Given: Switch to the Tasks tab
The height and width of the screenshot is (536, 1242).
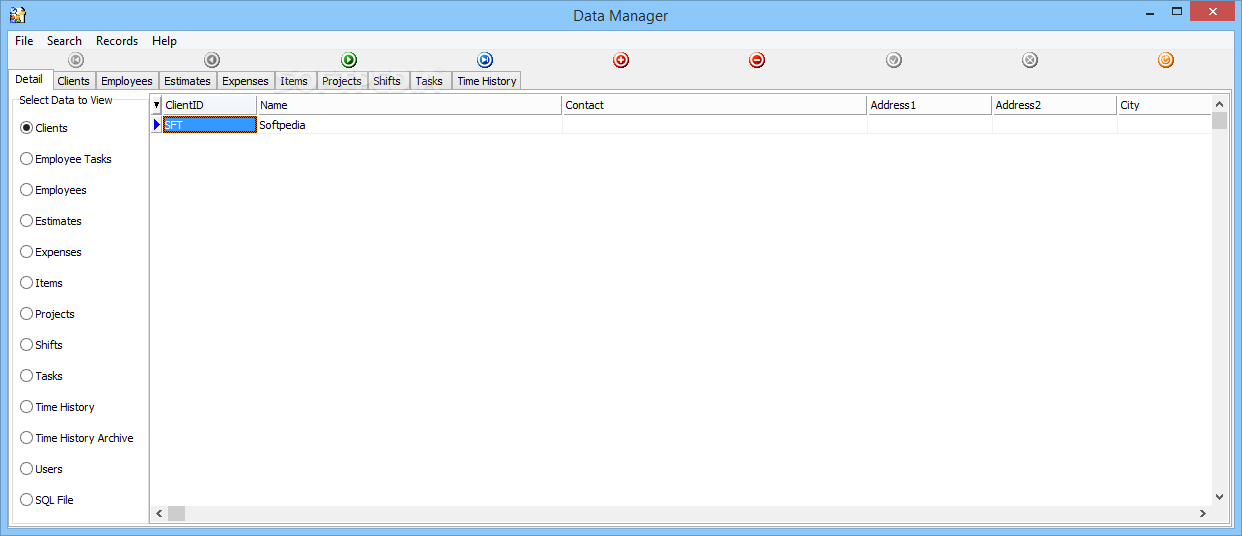Looking at the screenshot, I should [429, 81].
